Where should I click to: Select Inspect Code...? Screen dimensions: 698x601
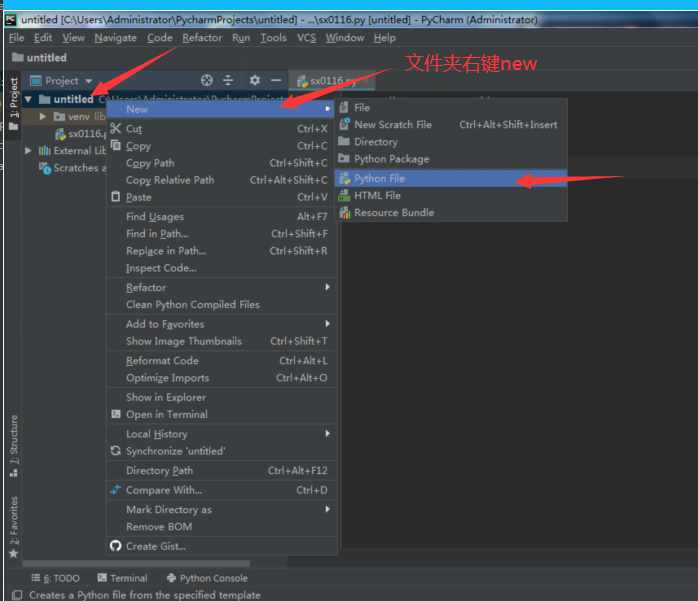pyautogui.click(x=222, y=268)
